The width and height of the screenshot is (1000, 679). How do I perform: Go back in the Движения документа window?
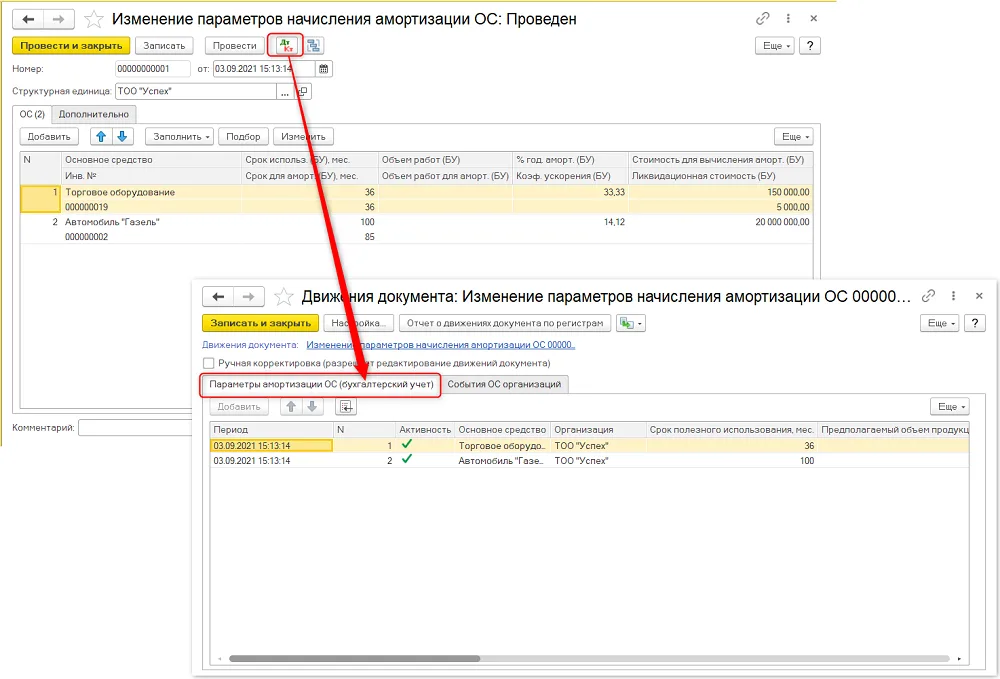(218, 296)
